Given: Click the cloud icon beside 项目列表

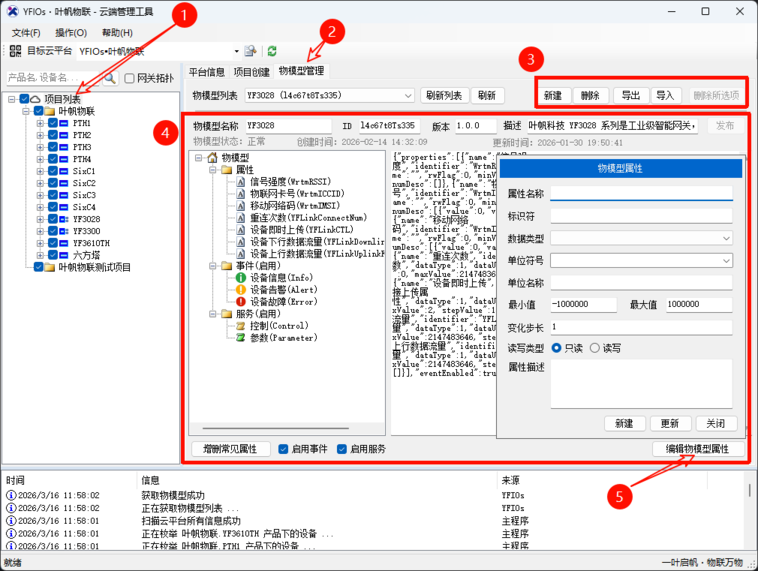Looking at the screenshot, I should coord(36,99).
